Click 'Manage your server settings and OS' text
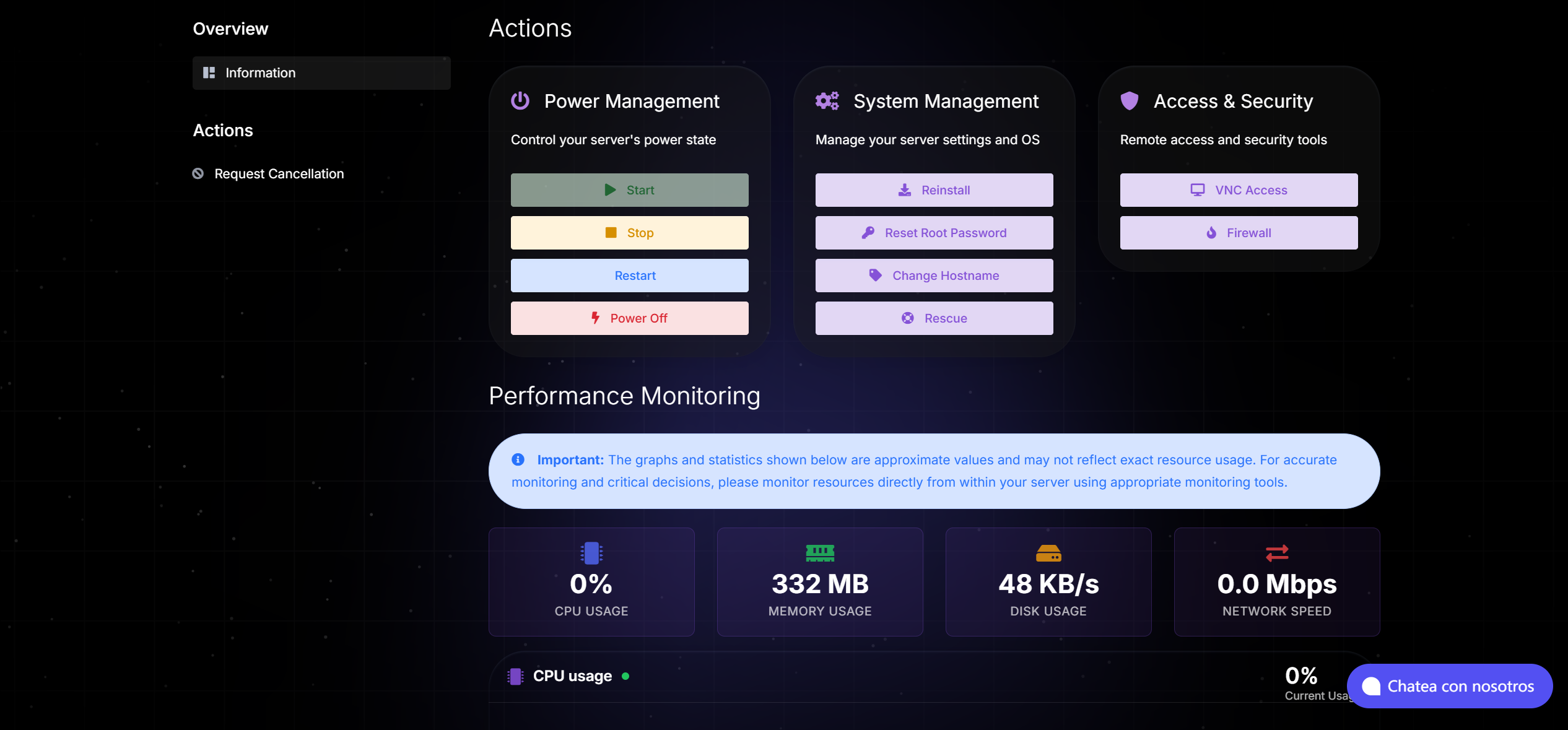 coord(927,140)
